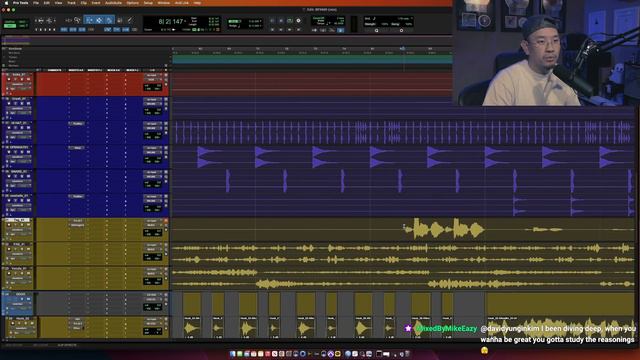Click the MIDI zoom button
The height and width of the screenshot is (360, 640).
coord(49,20)
